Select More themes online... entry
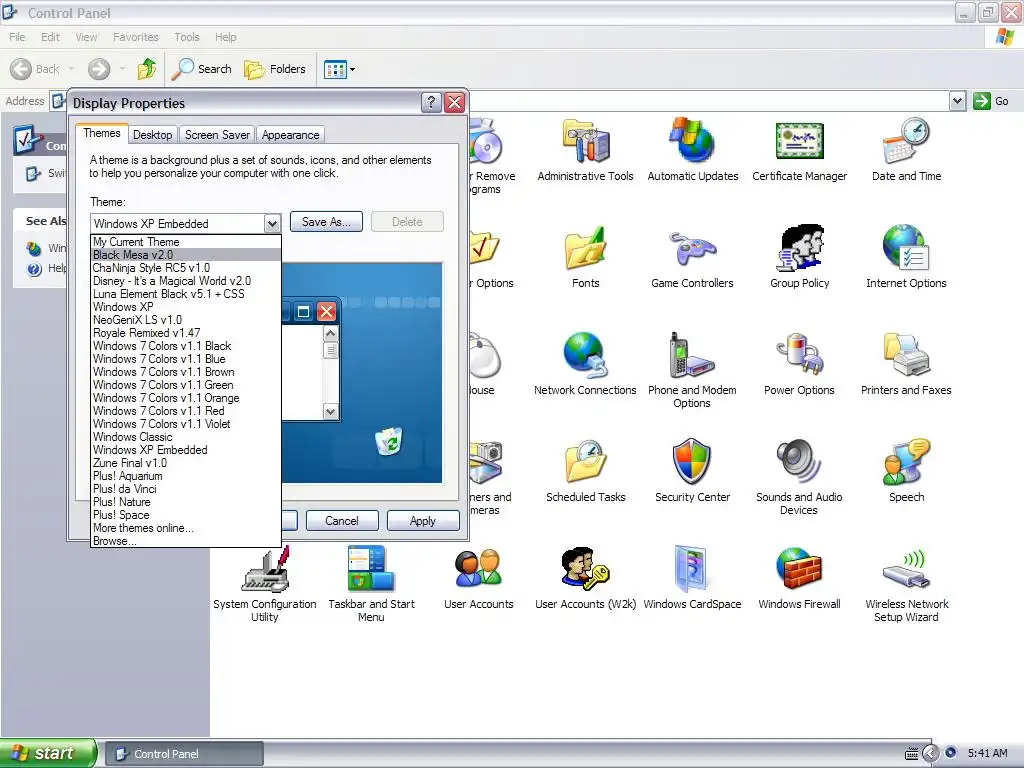Screen dimensions: 1024x768 [x=186, y=528]
